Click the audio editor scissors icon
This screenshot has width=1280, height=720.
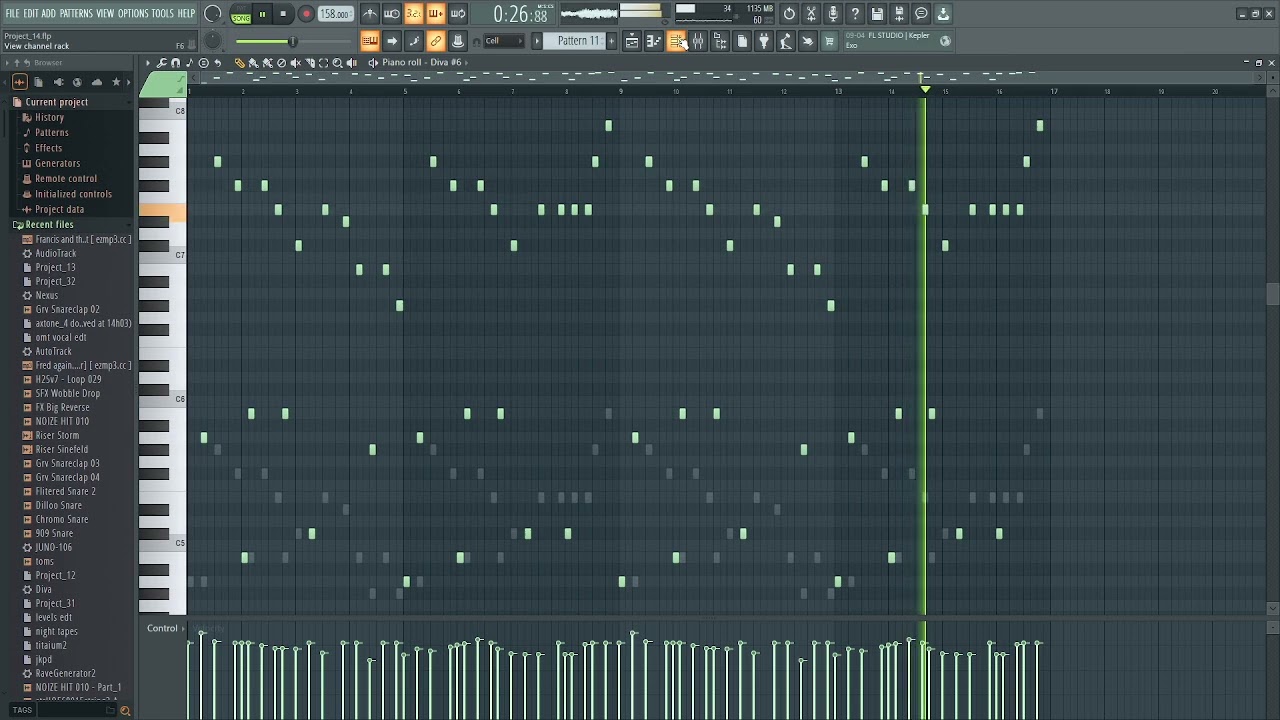pos(811,14)
